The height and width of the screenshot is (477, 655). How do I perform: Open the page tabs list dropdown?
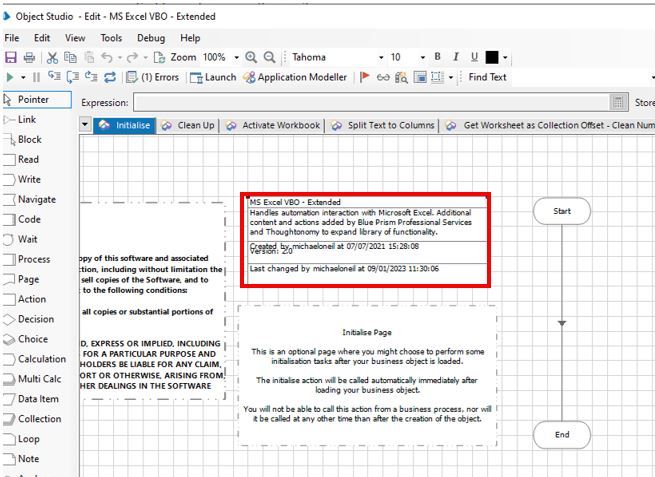[x=85, y=124]
